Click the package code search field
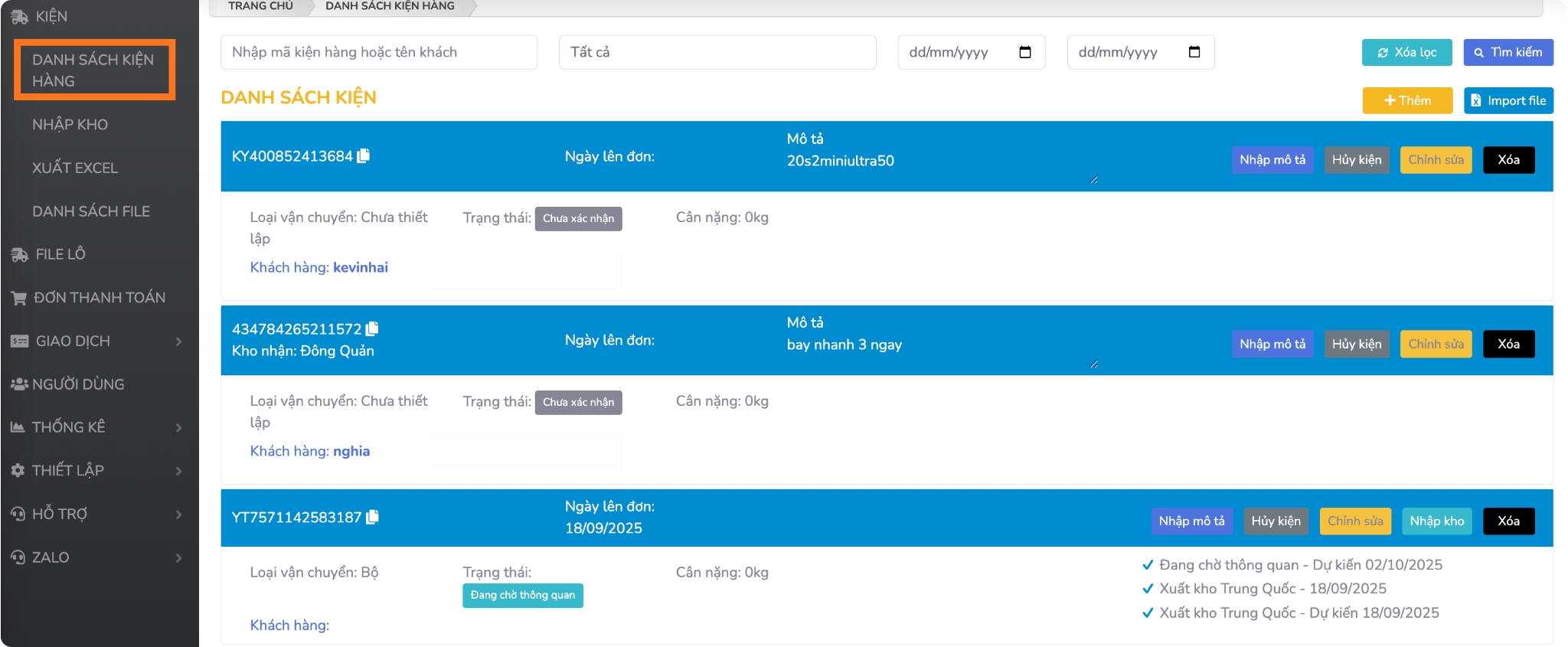Screen dimensions: 1568x647 coord(378,52)
